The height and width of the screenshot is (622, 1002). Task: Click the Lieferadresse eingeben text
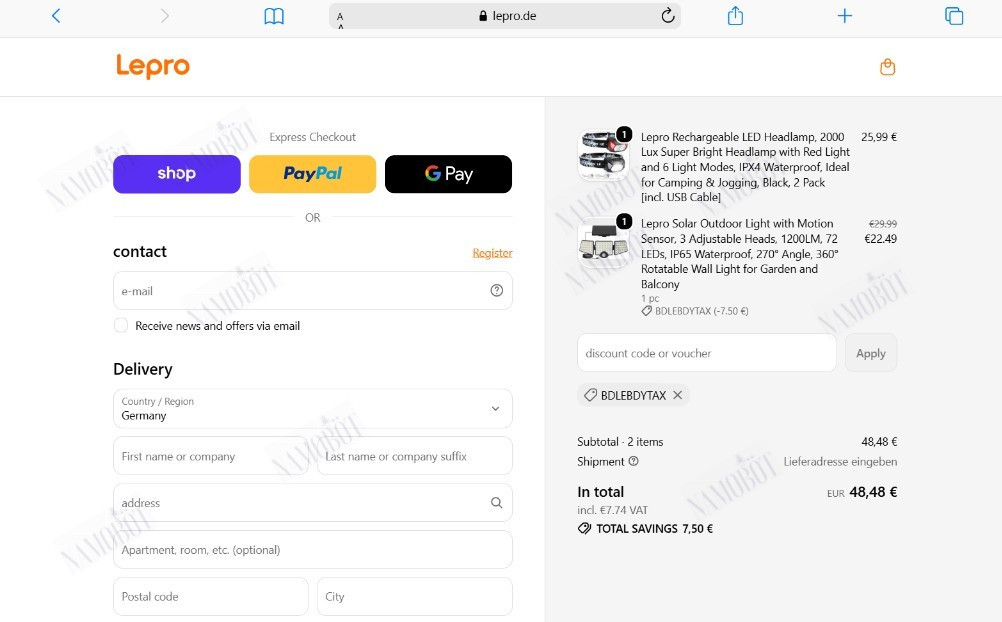coord(840,462)
